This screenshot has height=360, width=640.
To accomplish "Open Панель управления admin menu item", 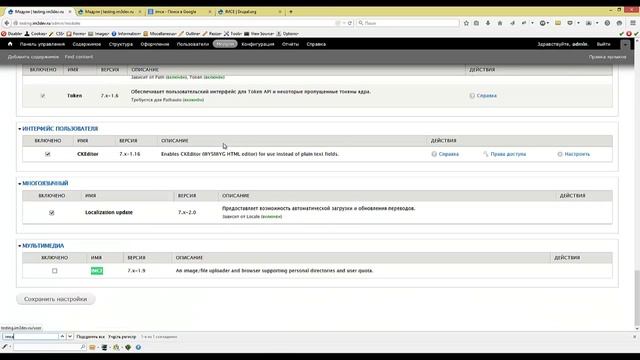I will click(x=42, y=44).
